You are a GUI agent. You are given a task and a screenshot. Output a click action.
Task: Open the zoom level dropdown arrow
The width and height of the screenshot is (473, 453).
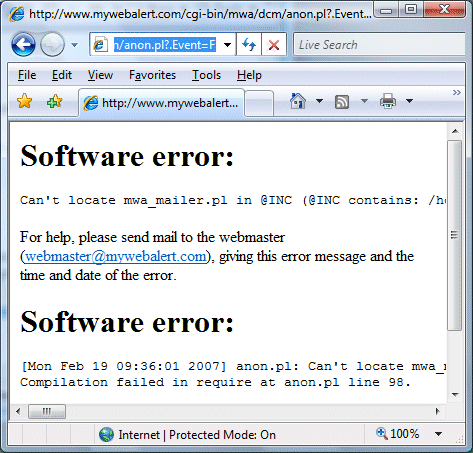pos(438,434)
